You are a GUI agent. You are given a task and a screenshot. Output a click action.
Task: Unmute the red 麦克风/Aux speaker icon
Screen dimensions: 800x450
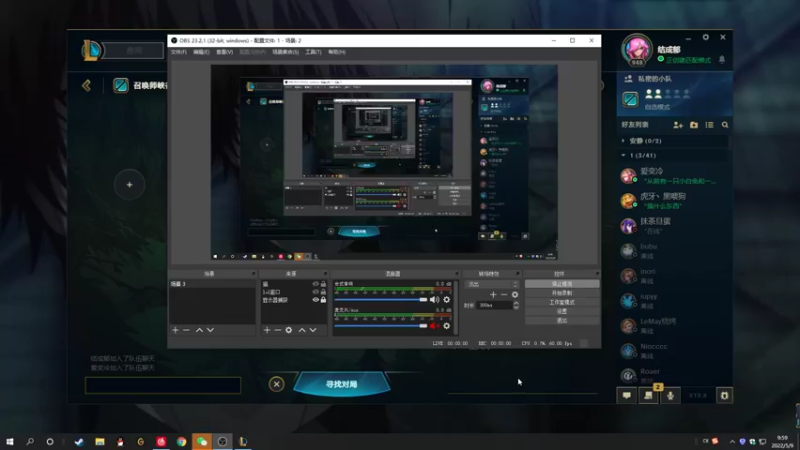click(434, 326)
